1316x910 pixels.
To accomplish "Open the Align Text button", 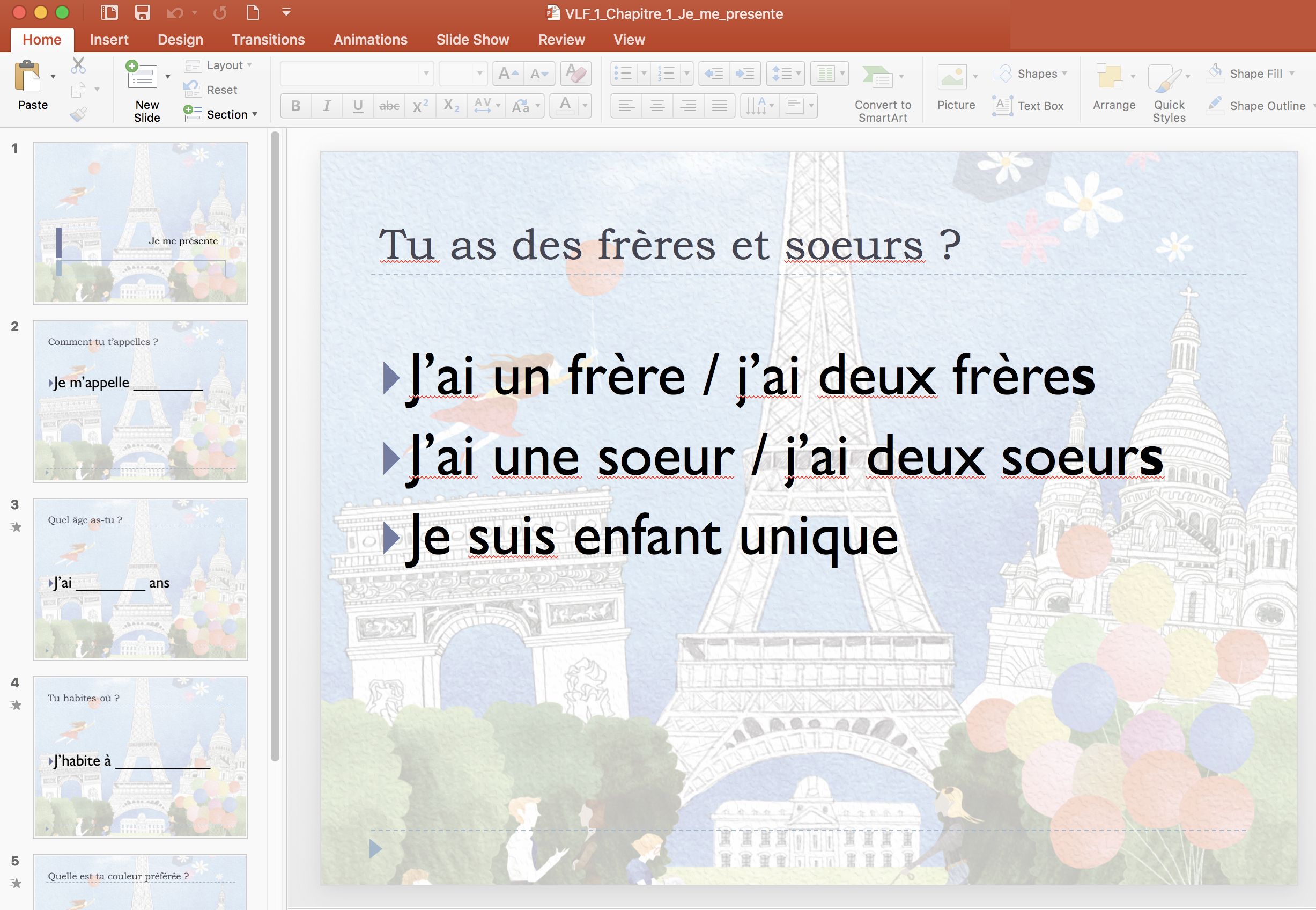I will [799, 106].
